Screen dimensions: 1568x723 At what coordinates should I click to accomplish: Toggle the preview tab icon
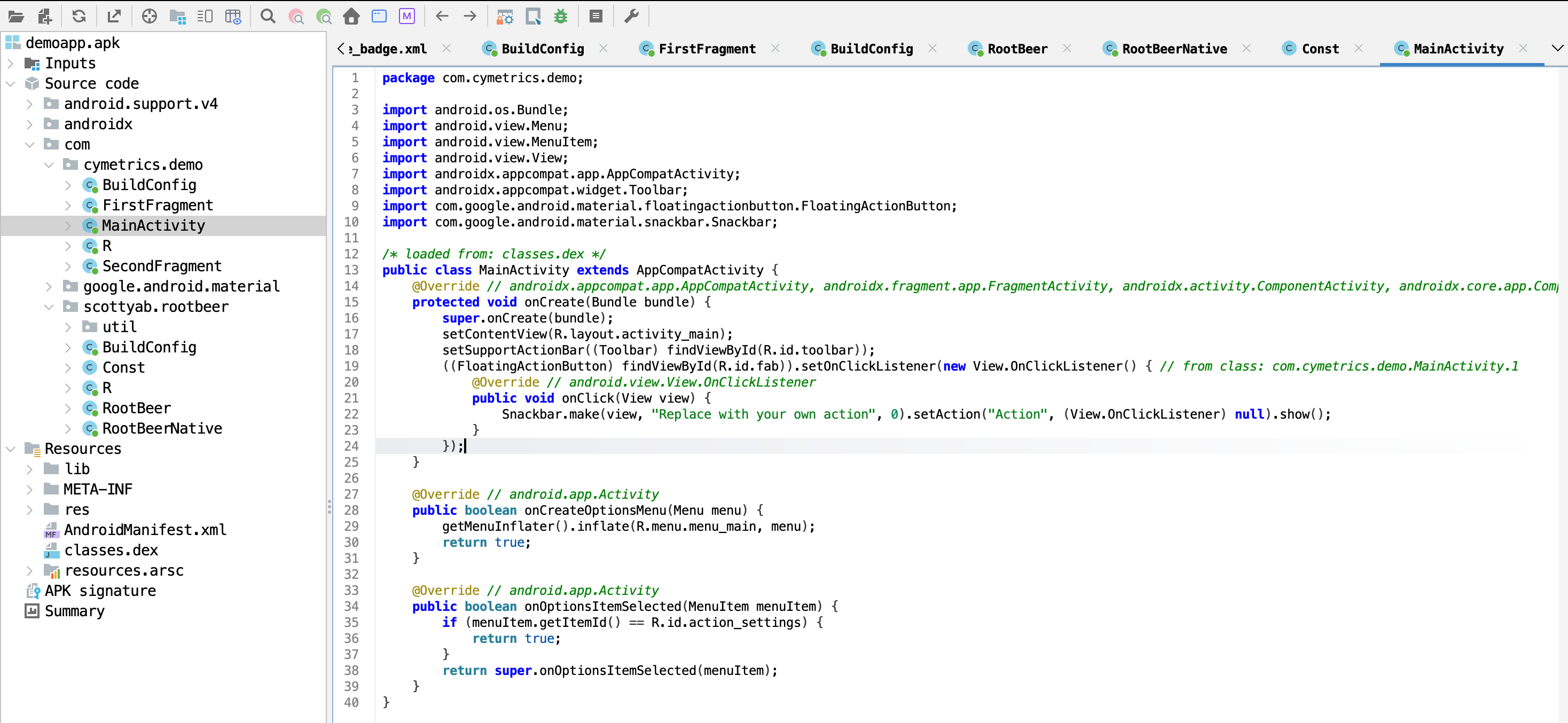pyautogui.click(x=205, y=17)
